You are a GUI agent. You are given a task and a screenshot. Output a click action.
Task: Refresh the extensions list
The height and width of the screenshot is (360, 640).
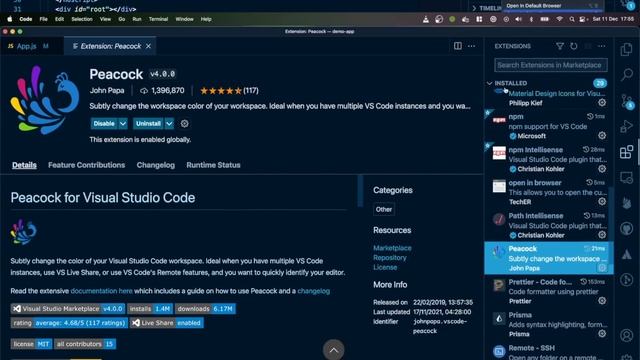(574, 47)
